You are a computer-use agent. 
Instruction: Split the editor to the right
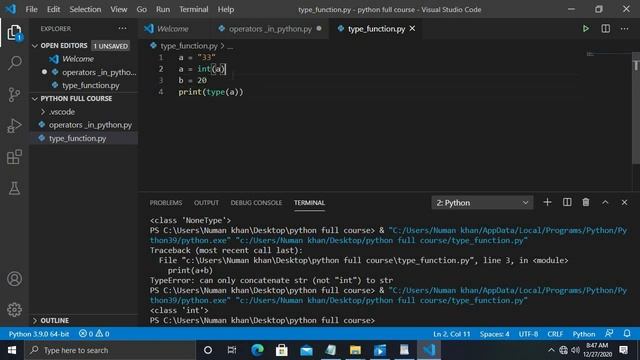[605, 29]
